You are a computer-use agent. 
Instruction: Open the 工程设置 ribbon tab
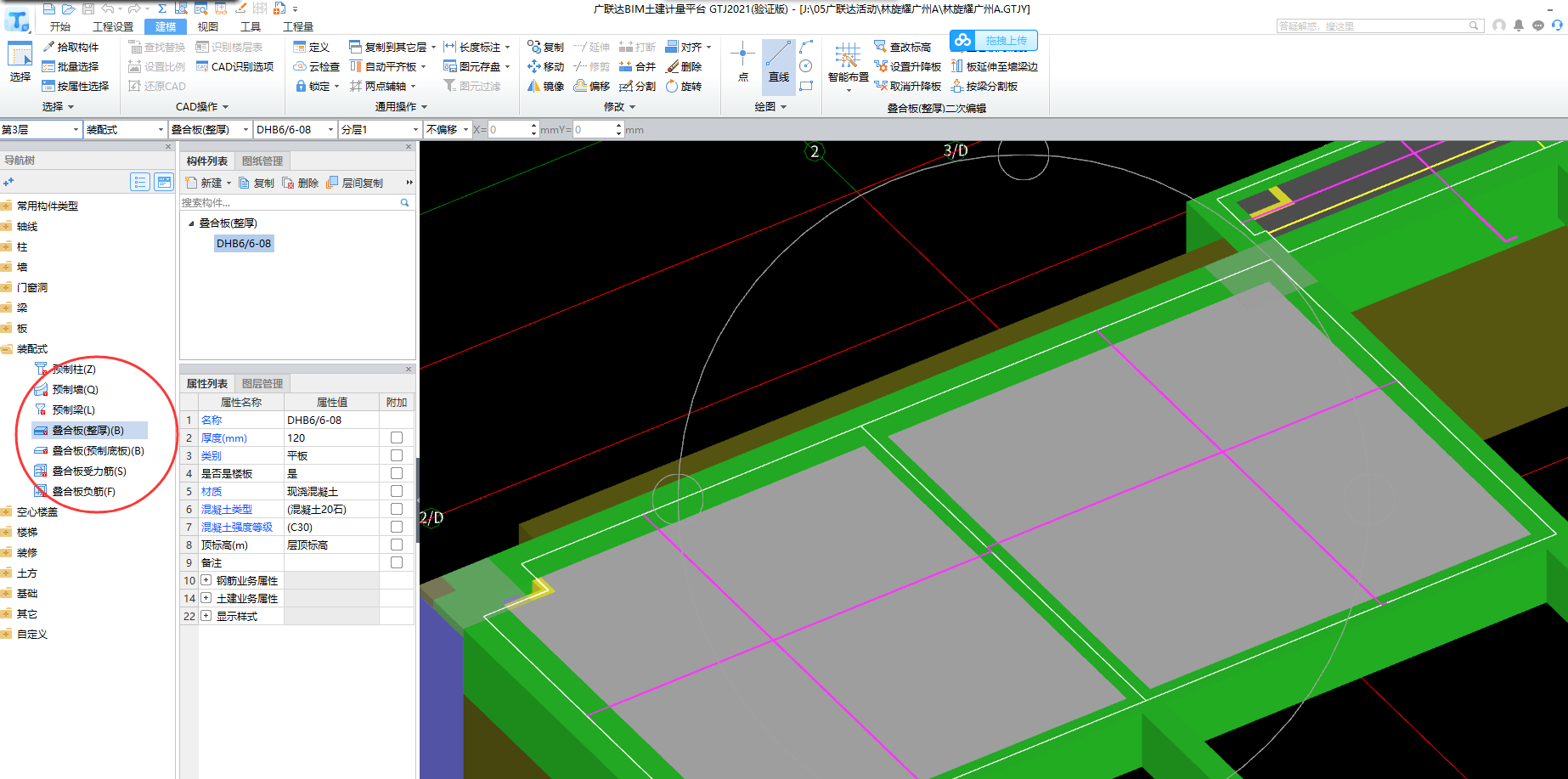click(x=113, y=26)
